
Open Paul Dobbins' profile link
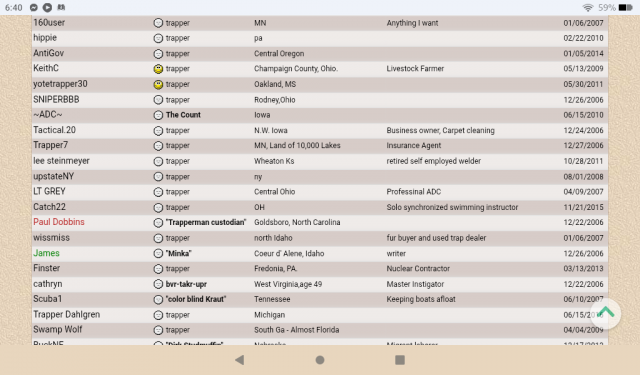59,222
